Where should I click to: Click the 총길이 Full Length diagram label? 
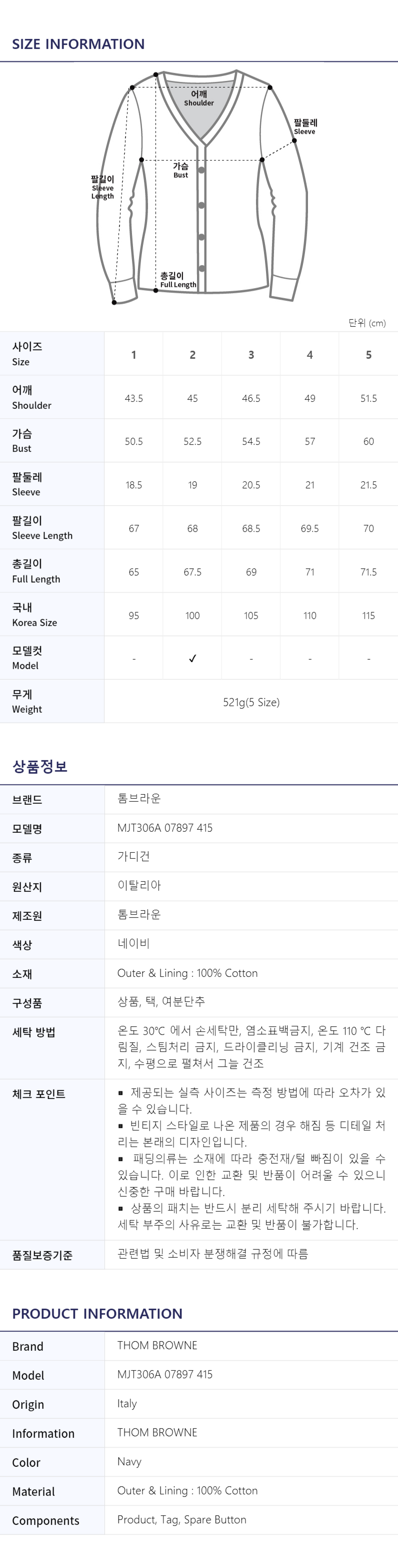(177, 280)
